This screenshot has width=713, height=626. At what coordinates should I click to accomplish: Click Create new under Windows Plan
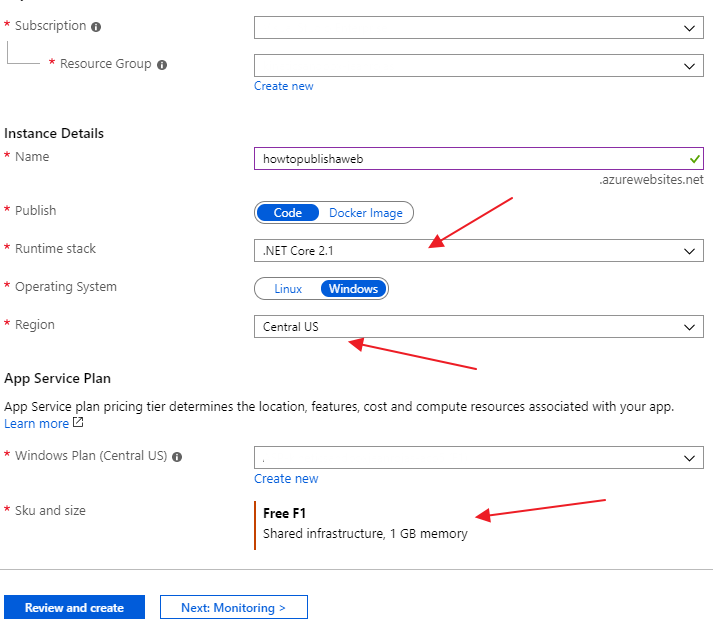[286, 479]
